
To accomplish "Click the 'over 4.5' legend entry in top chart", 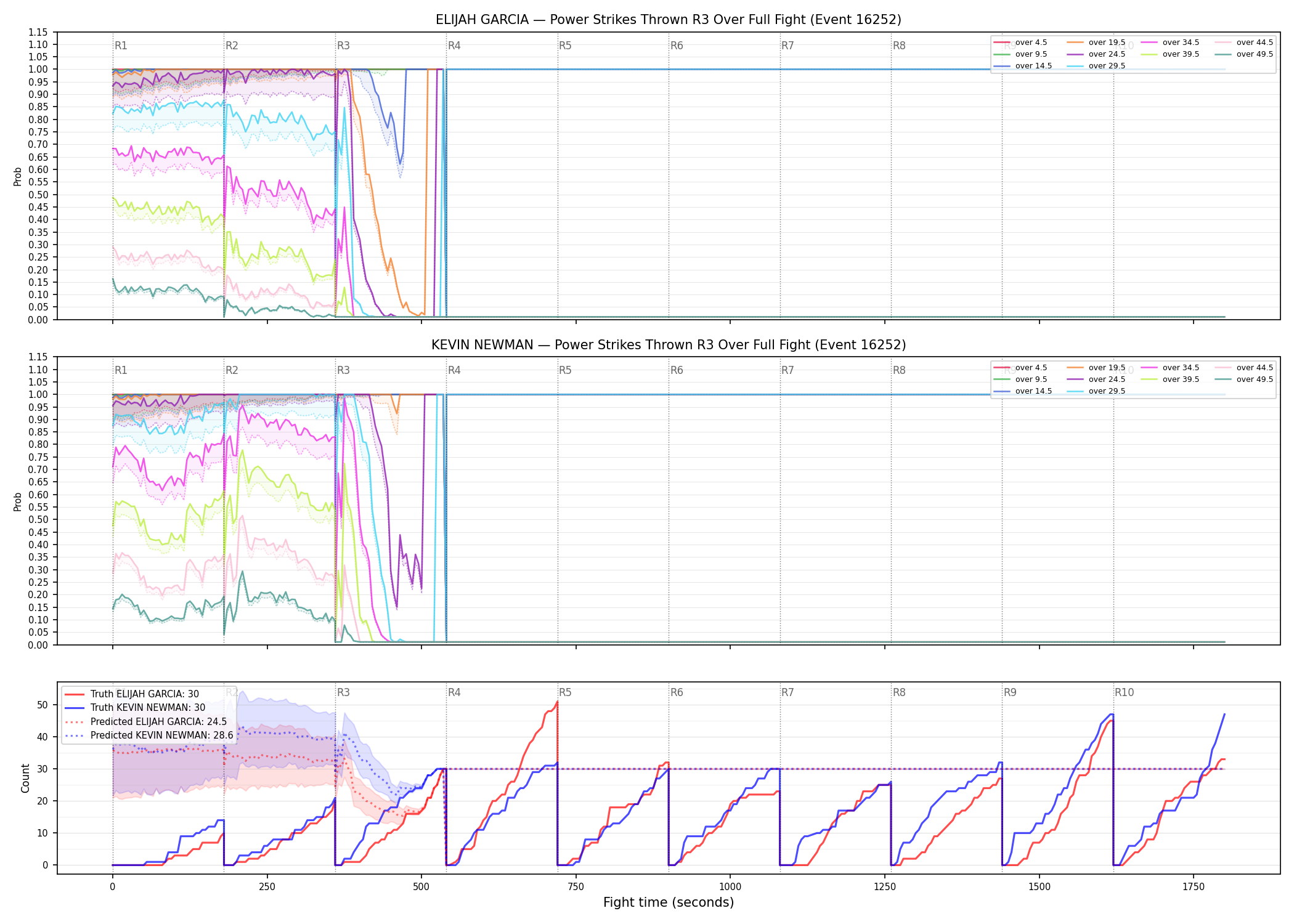I will (x=1020, y=43).
